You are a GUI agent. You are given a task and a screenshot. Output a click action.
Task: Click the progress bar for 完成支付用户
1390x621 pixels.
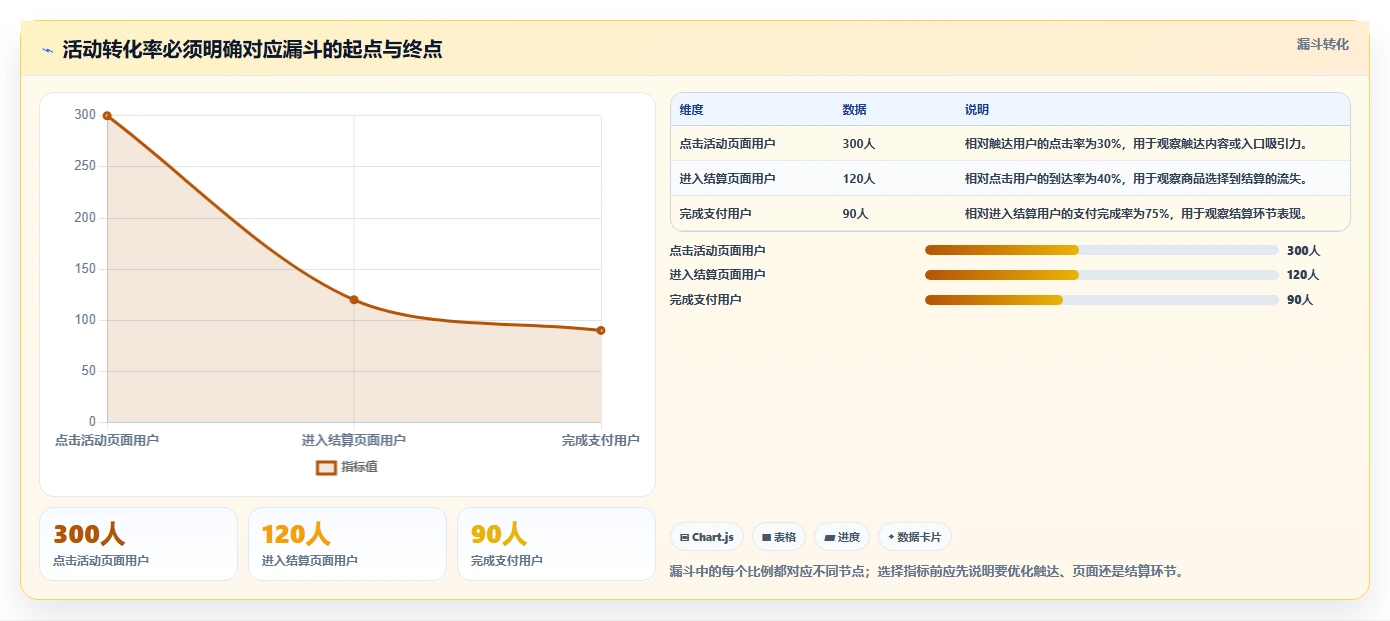click(x=1102, y=300)
